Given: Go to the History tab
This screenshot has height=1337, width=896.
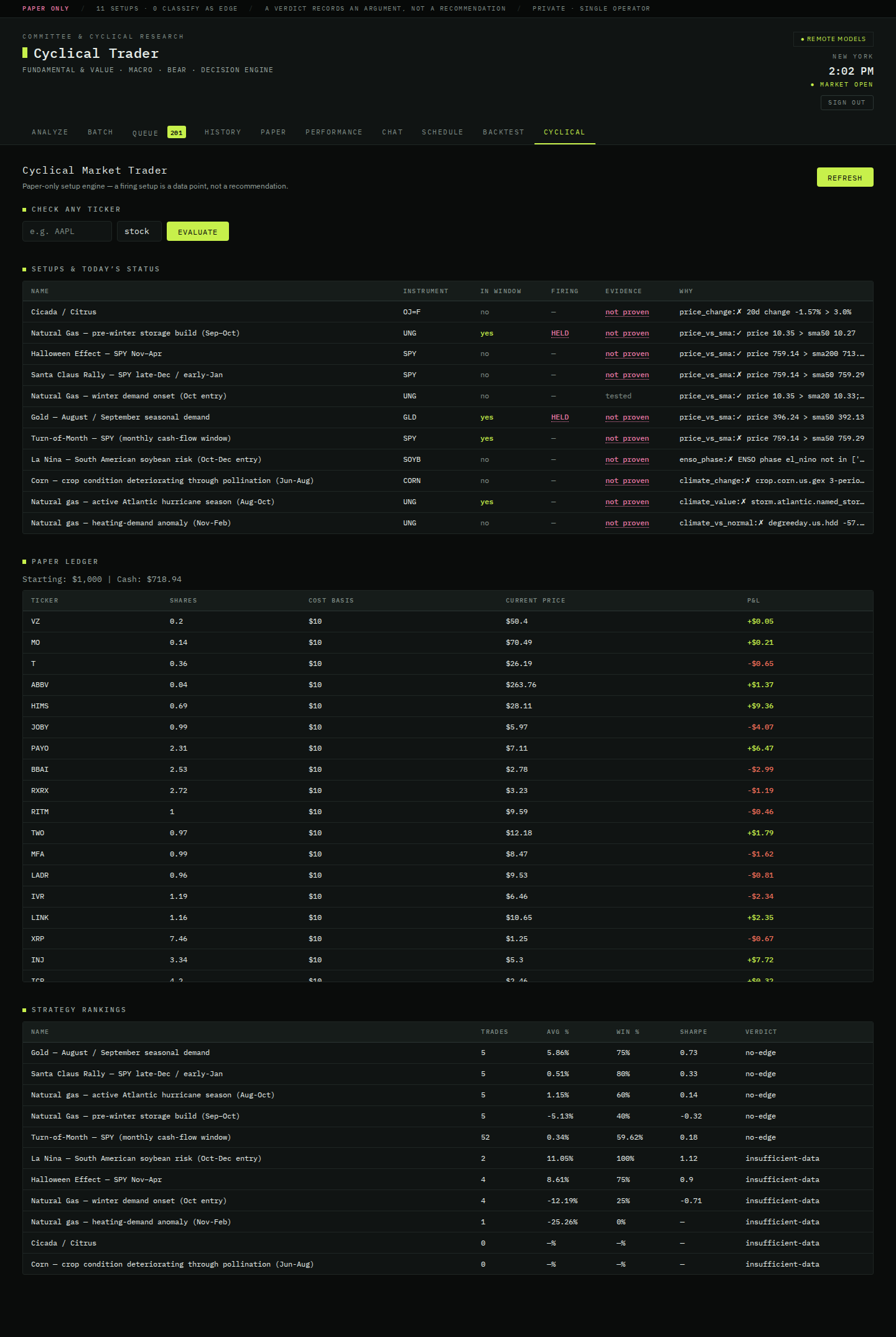Looking at the screenshot, I should (223, 132).
